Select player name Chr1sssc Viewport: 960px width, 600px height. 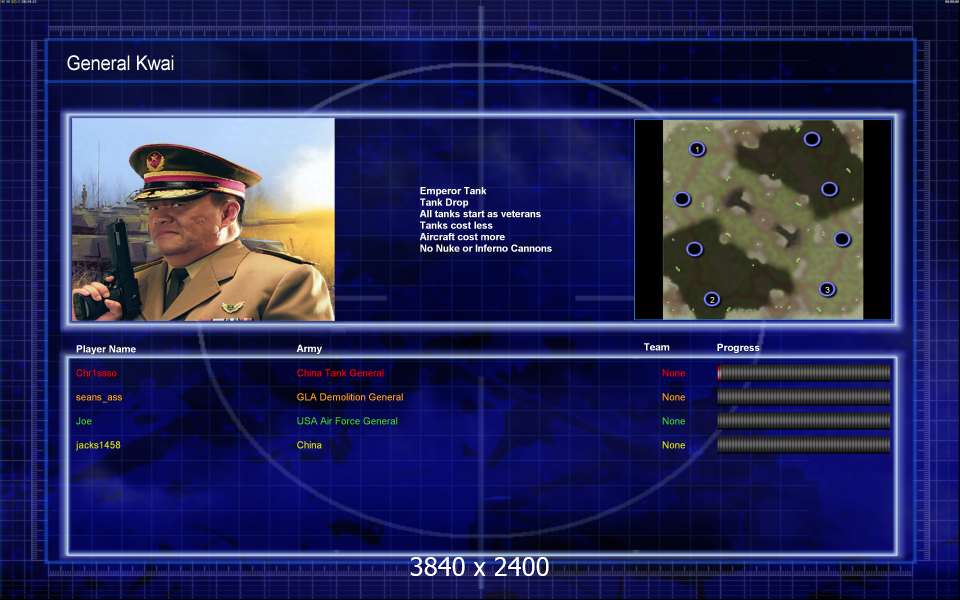click(x=96, y=373)
